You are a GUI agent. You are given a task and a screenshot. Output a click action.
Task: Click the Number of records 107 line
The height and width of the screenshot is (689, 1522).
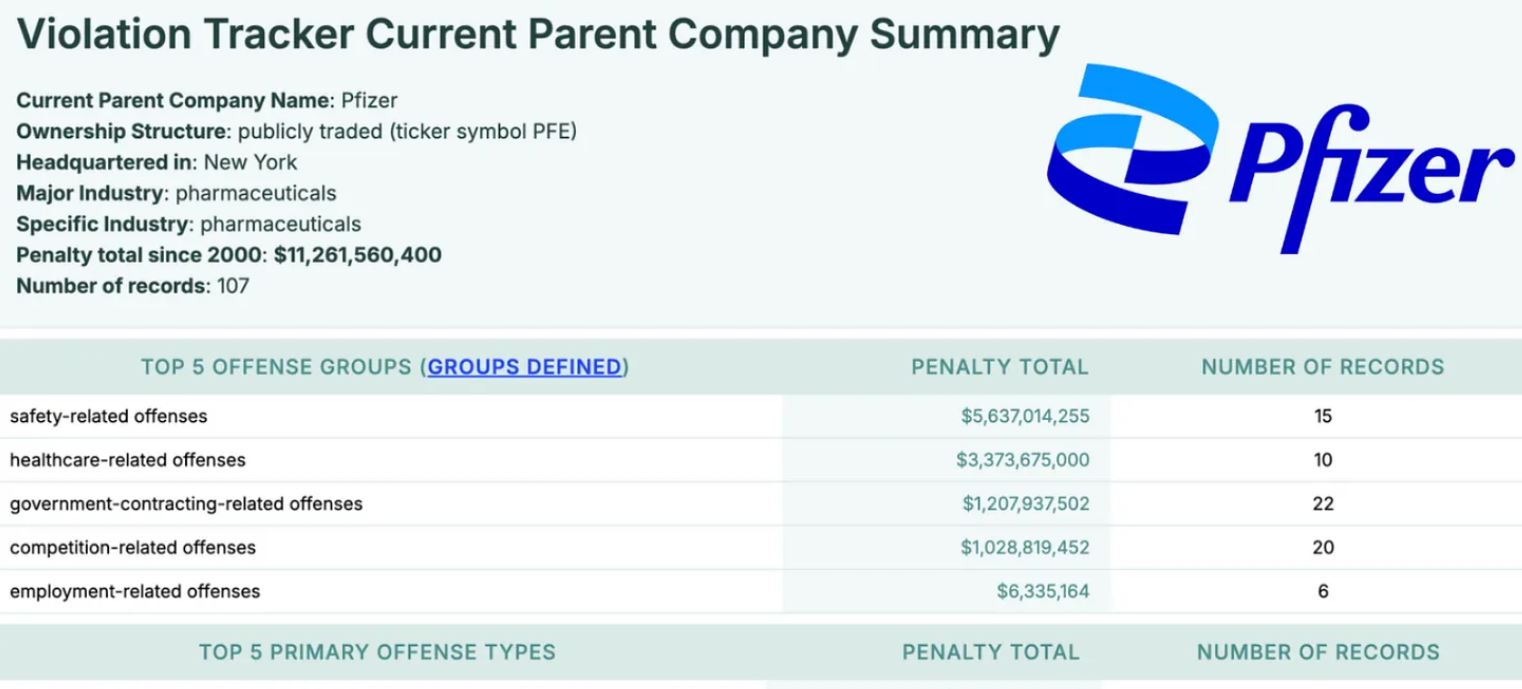coord(133,286)
